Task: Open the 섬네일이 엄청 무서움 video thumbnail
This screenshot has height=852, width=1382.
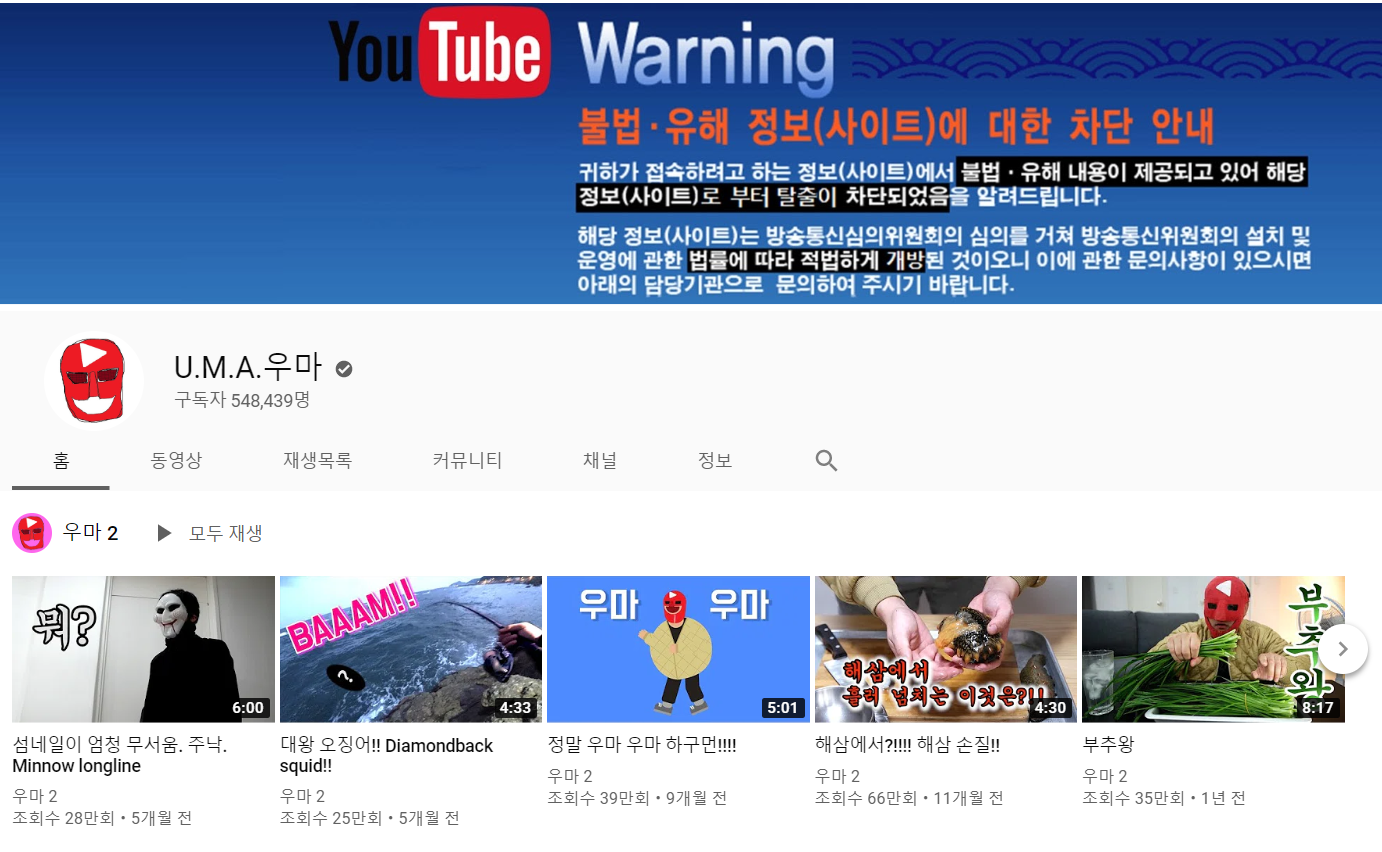Action: click(x=143, y=649)
